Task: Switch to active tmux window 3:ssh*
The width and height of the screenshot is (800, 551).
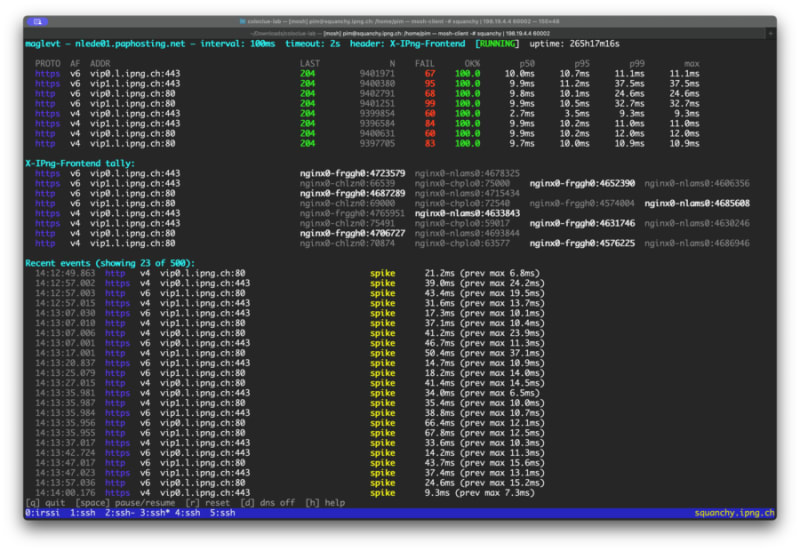Action: coord(155,513)
